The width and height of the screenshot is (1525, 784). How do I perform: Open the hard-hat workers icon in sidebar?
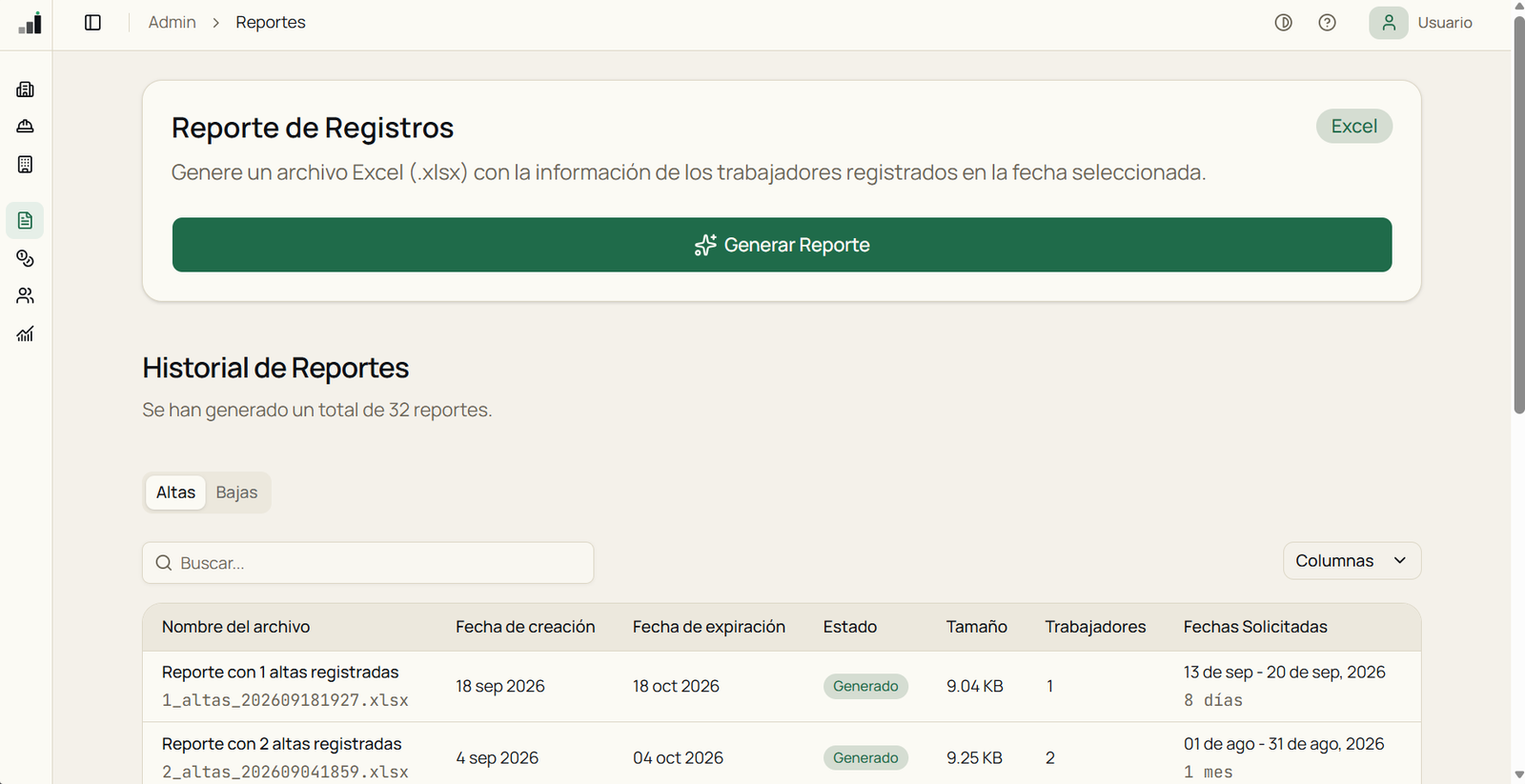[x=26, y=127]
